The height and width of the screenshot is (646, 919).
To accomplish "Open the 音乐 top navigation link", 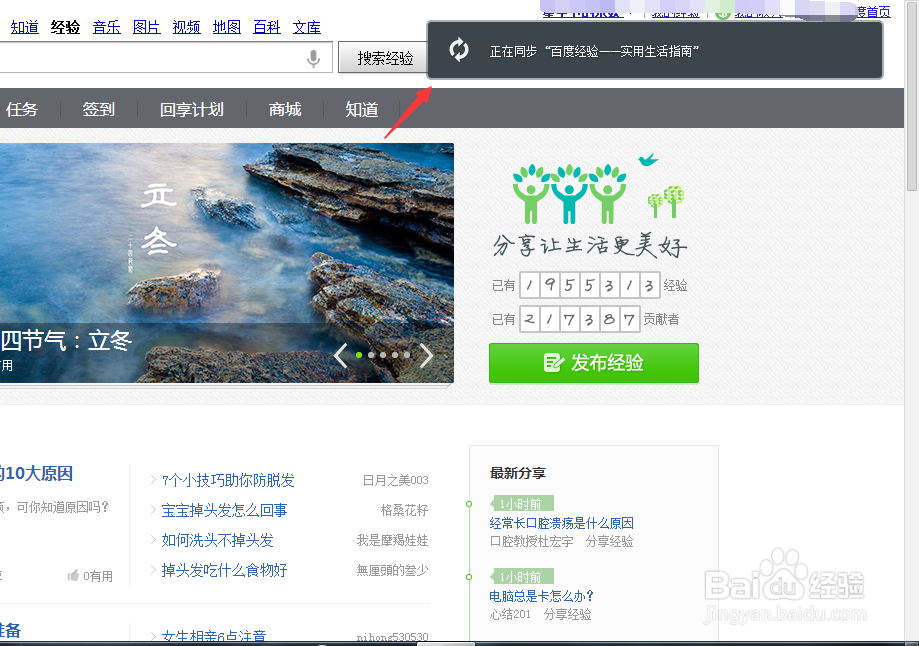I will coord(107,27).
